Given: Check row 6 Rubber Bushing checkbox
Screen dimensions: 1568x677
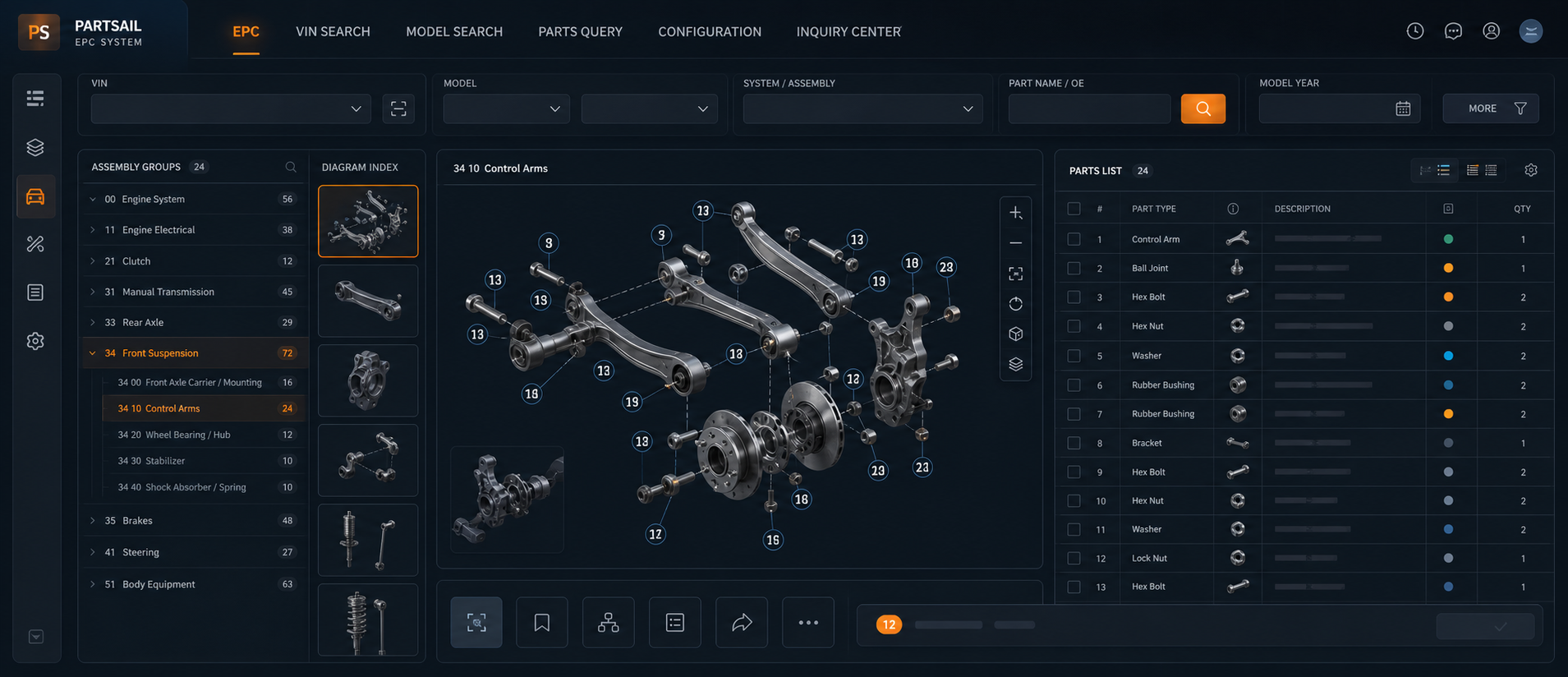Looking at the screenshot, I should 1074,385.
